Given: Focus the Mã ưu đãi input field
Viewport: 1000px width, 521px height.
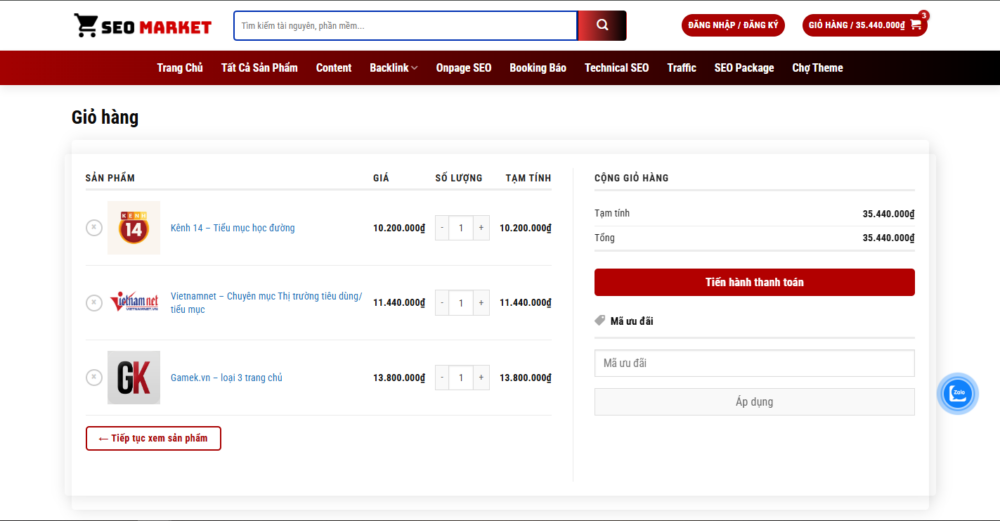Looking at the screenshot, I should click(x=754, y=363).
